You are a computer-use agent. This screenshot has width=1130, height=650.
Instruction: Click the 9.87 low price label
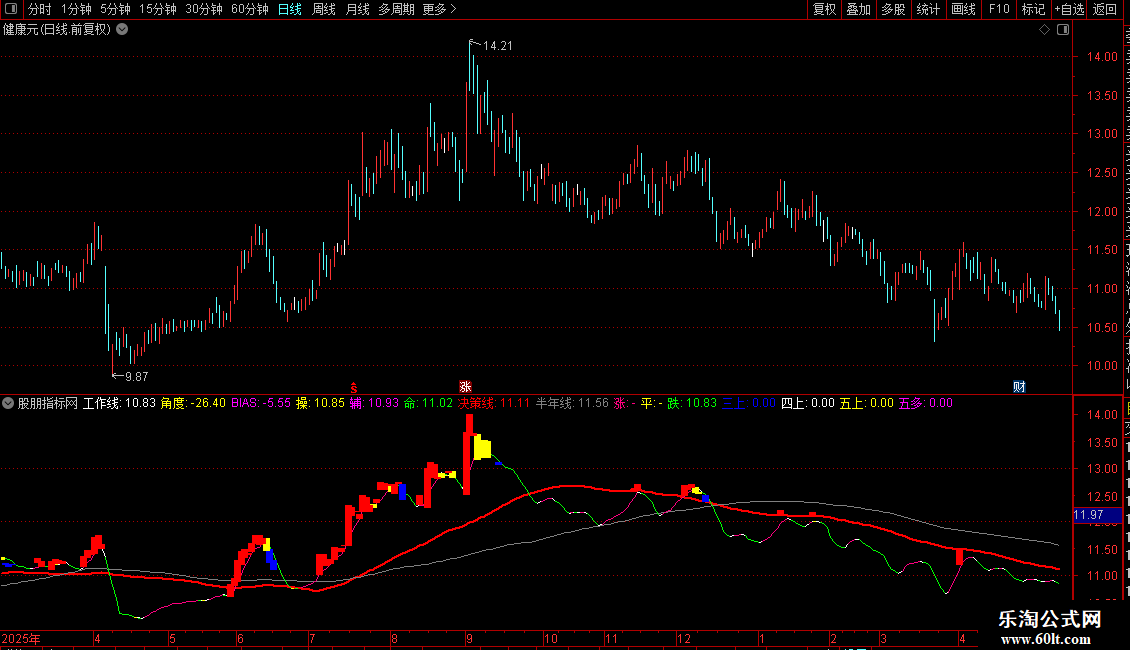click(x=136, y=376)
